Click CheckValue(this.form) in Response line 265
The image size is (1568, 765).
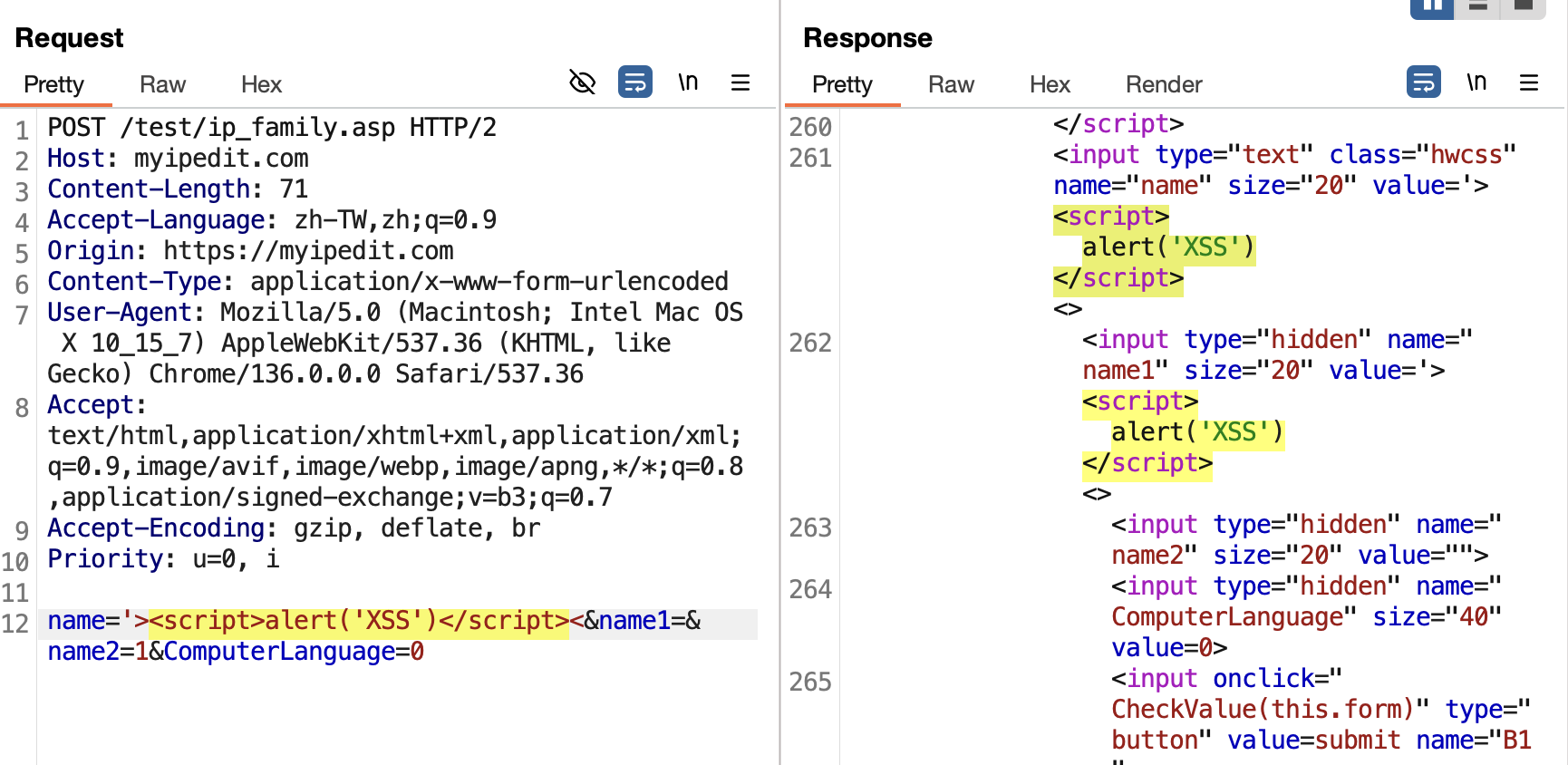pyautogui.click(x=1263, y=709)
